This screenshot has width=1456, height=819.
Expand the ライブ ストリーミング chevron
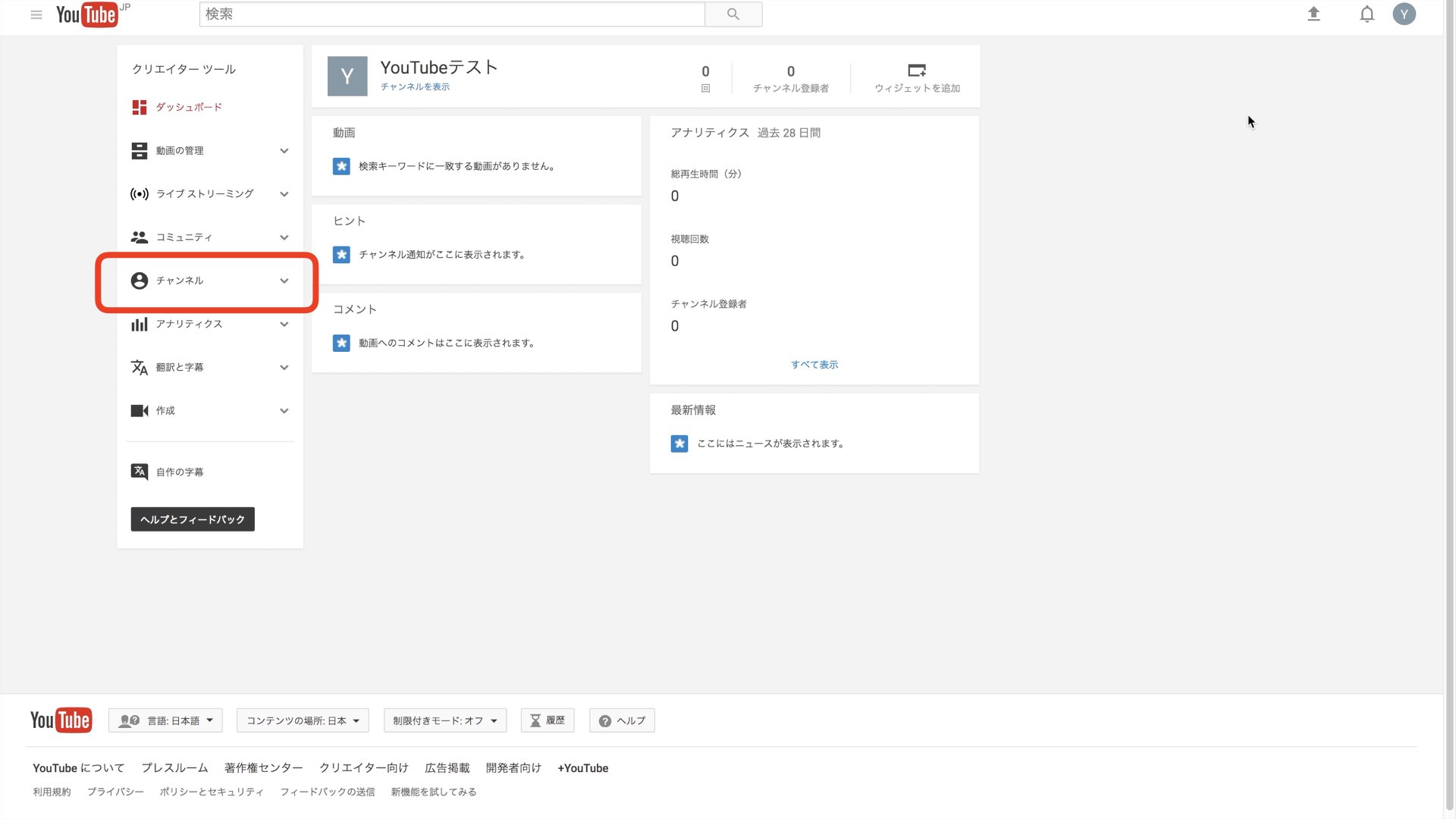pos(284,194)
